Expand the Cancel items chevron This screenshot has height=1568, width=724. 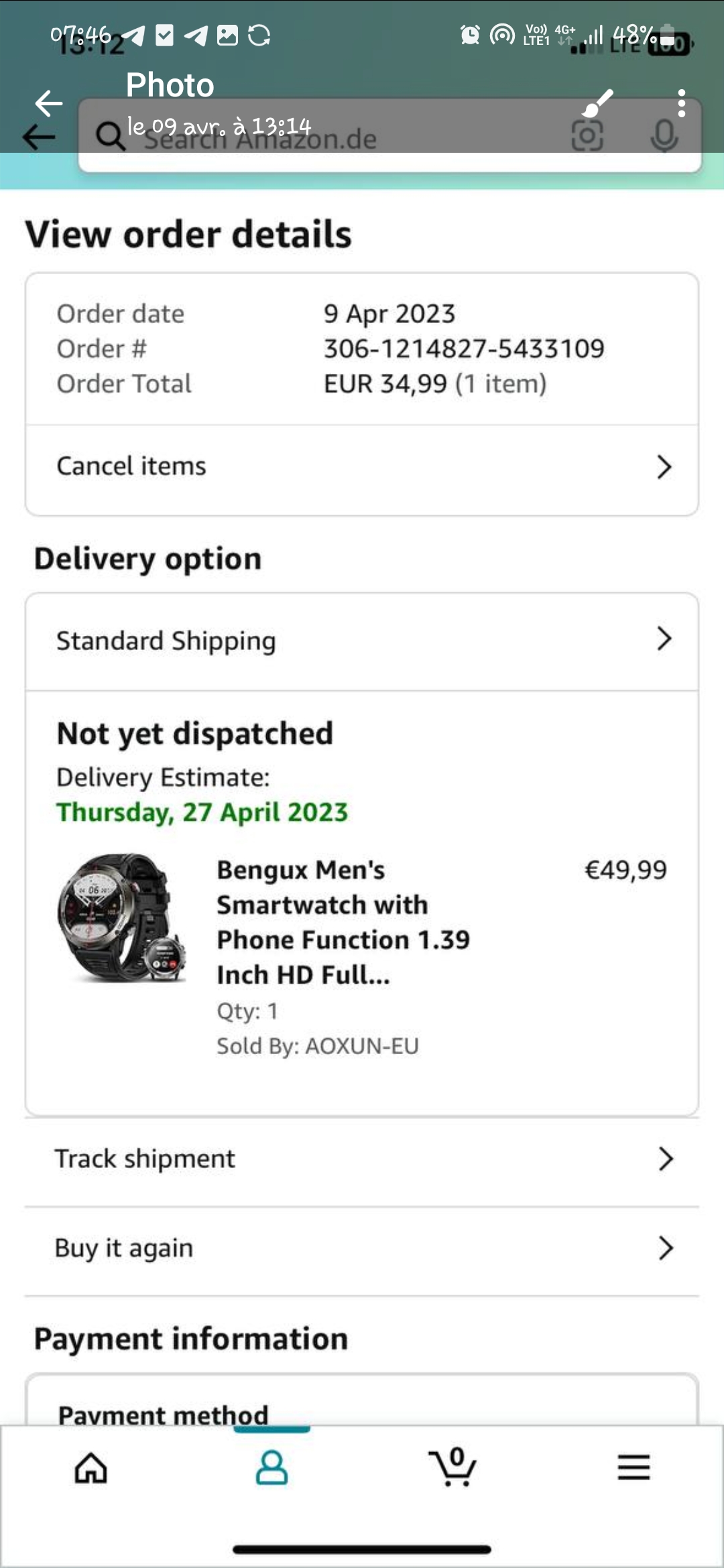pos(664,467)
